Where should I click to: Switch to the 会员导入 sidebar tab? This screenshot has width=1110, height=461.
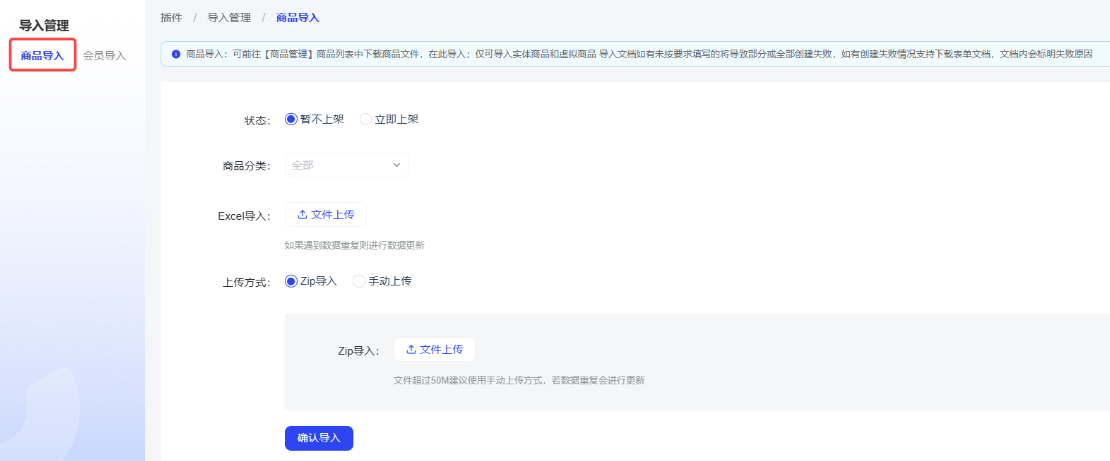104,55
